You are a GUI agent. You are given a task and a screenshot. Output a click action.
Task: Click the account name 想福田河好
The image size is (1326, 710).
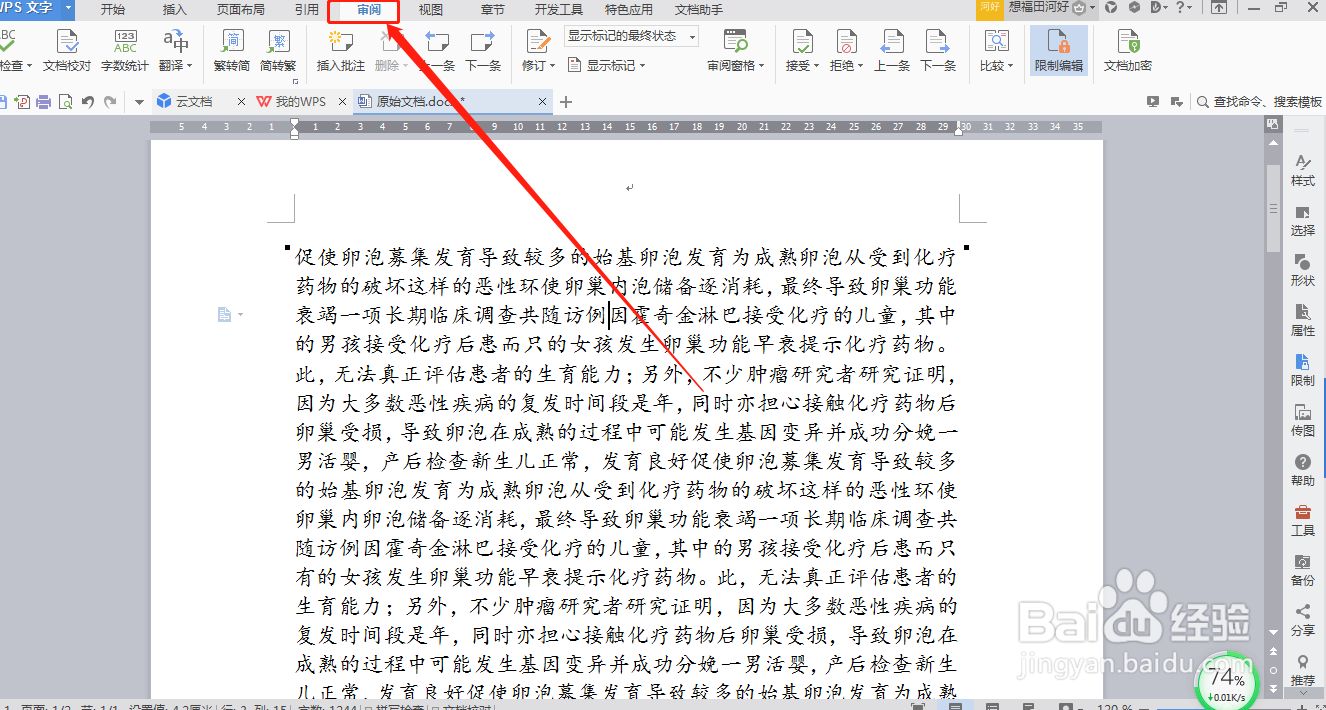pos(1037,8)
